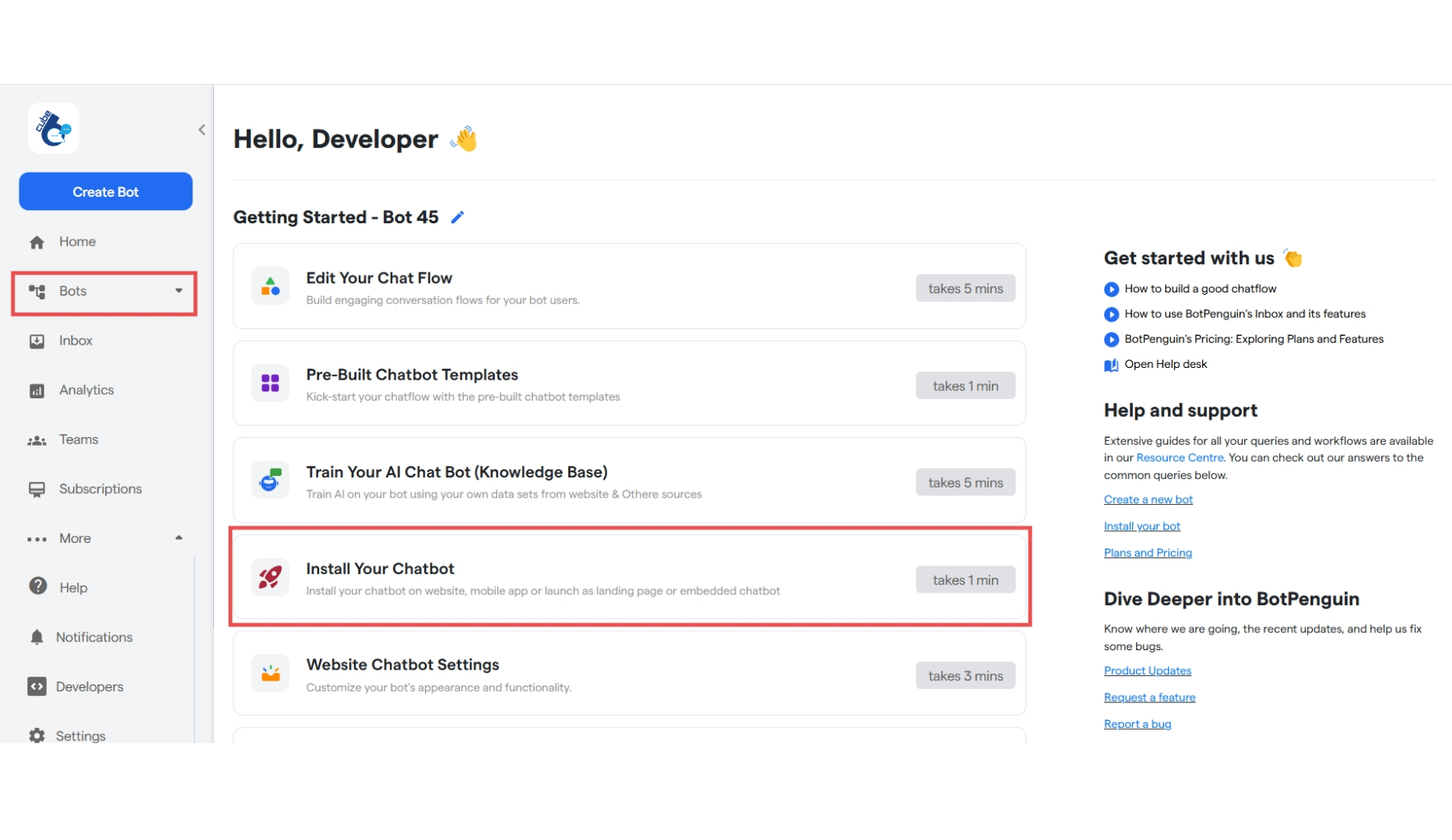Image resolution: width=1452 pixels, height=840 pixels.
Task: Open 'How to build a good chatflow' link
Action: click(1200, 289)
